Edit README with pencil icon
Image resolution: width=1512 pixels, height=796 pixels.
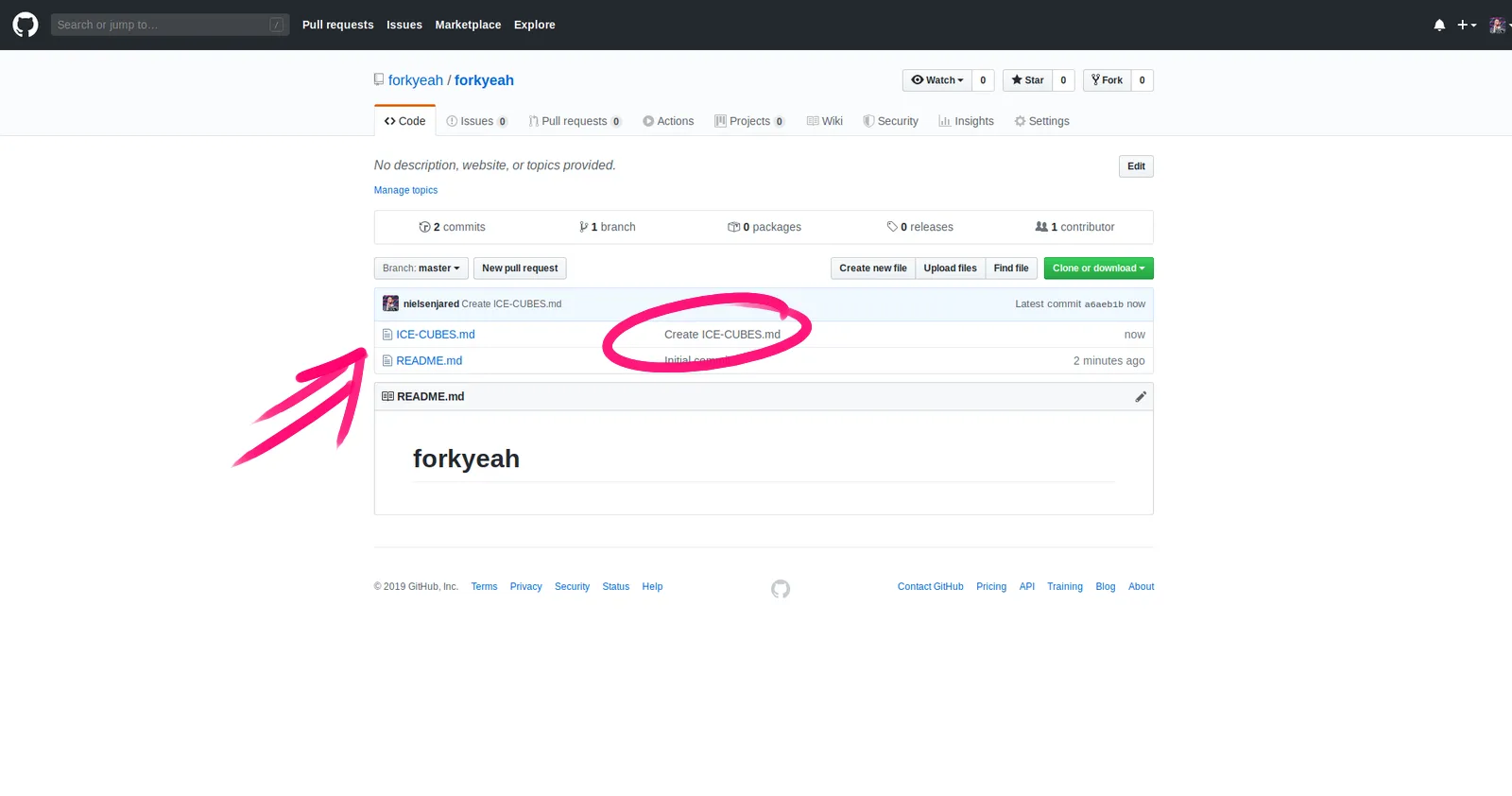[x=1141, y=397]
